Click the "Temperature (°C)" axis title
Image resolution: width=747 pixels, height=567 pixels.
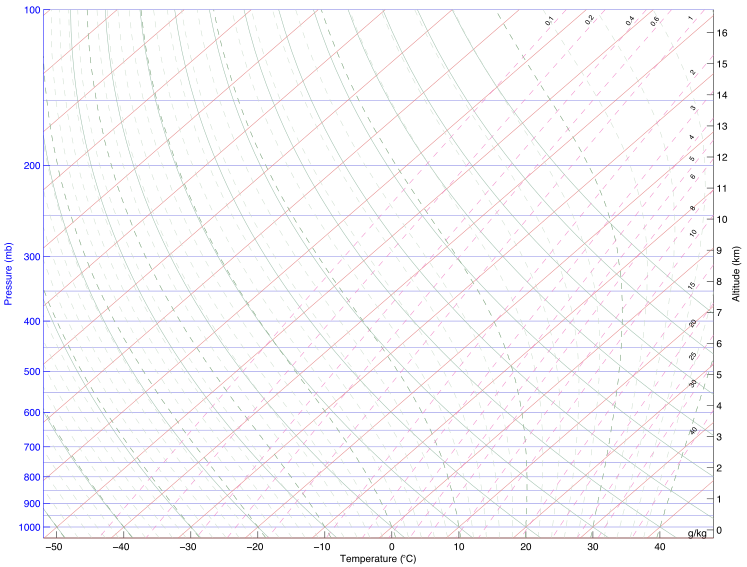point(378,558)
